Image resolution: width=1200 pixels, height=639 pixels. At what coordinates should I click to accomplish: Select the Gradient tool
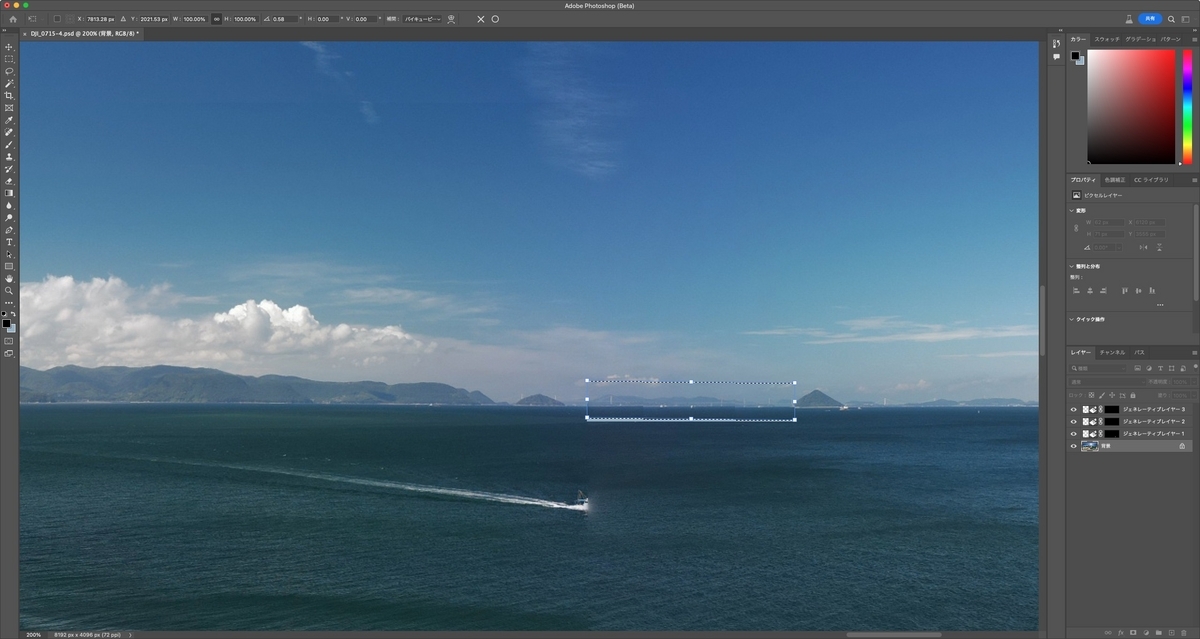click(x=9, y=193)
